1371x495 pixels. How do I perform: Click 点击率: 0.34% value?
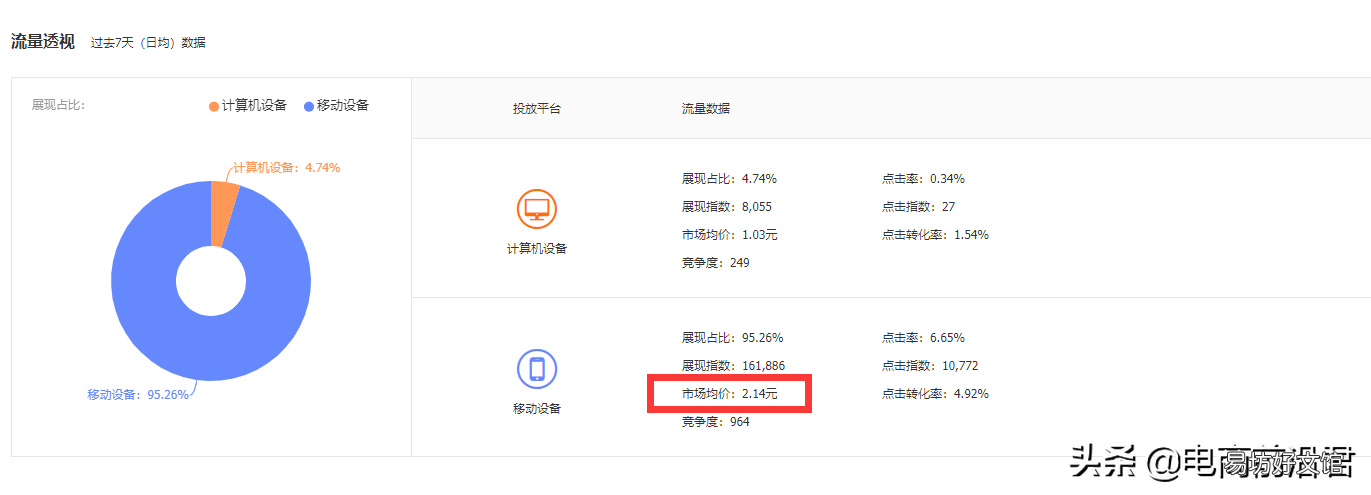pos(923,179)
